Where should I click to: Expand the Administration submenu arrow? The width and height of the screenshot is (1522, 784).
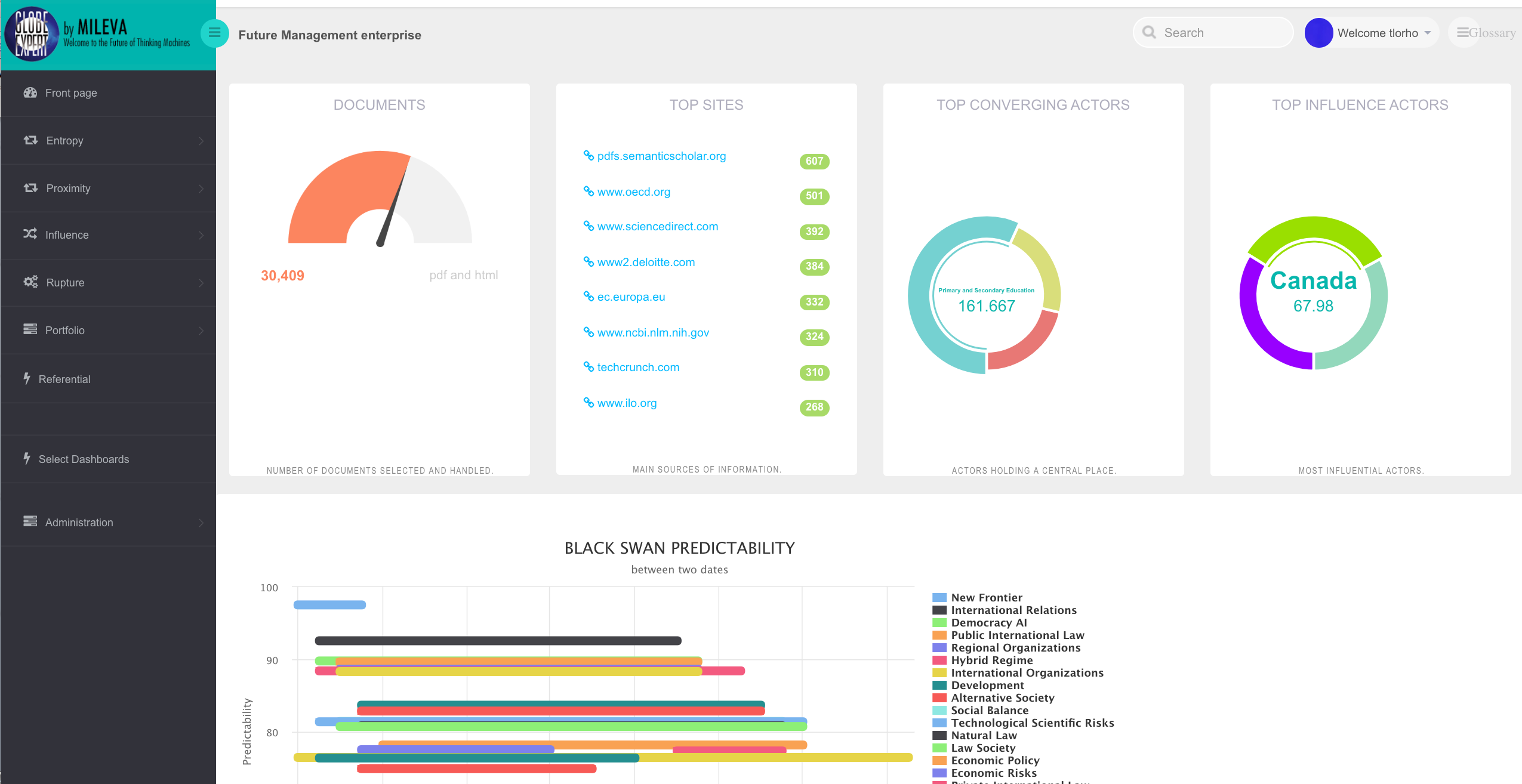coord(201,523)
